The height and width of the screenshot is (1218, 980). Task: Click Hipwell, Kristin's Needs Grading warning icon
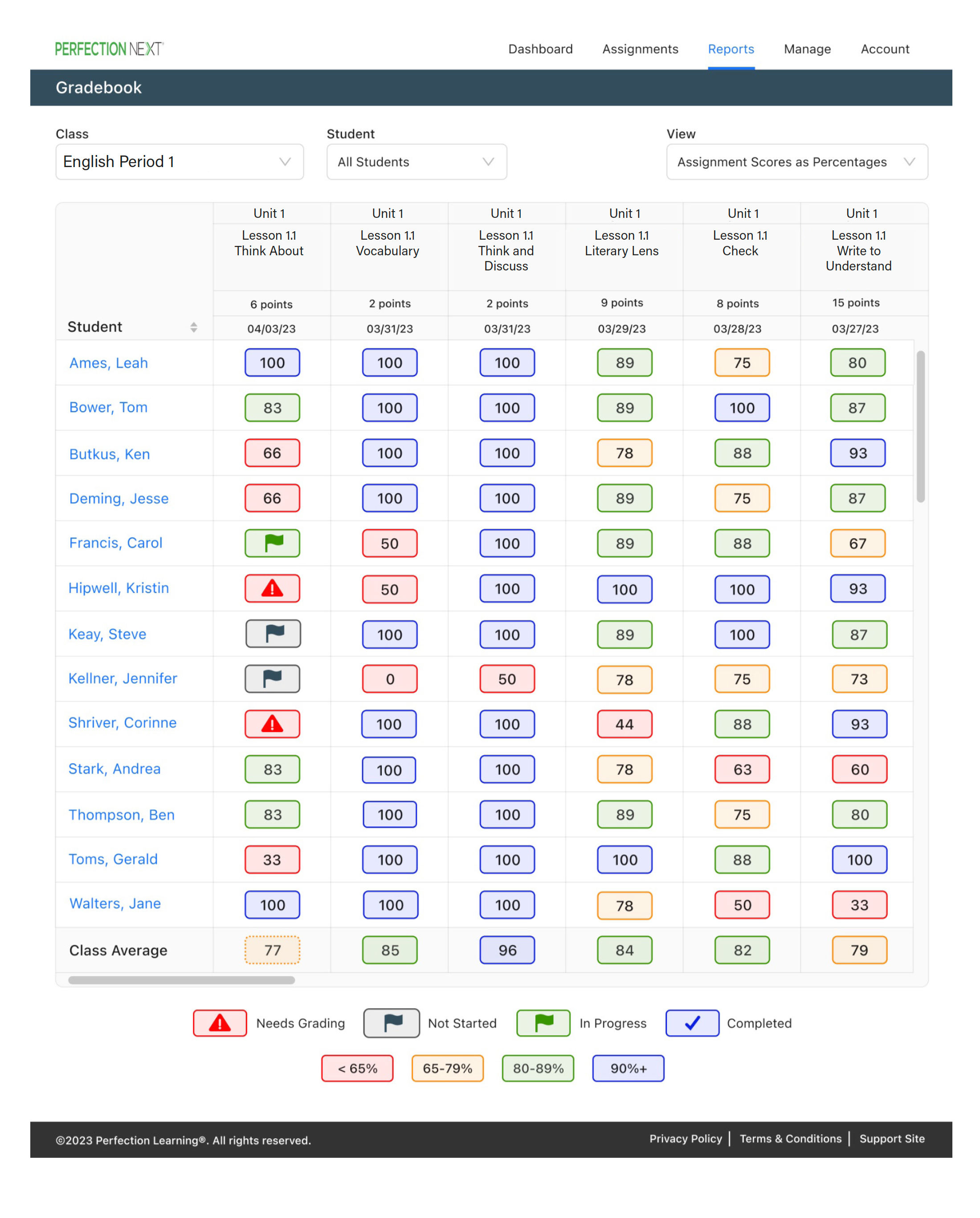(x=272, y=589)
